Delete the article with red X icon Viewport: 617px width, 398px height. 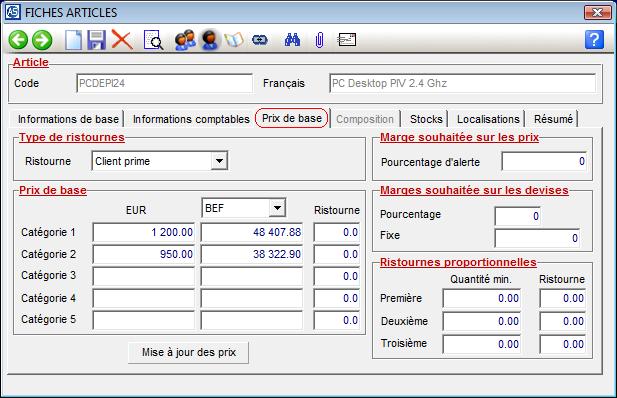pyautogui.click(x=122, y=40)
